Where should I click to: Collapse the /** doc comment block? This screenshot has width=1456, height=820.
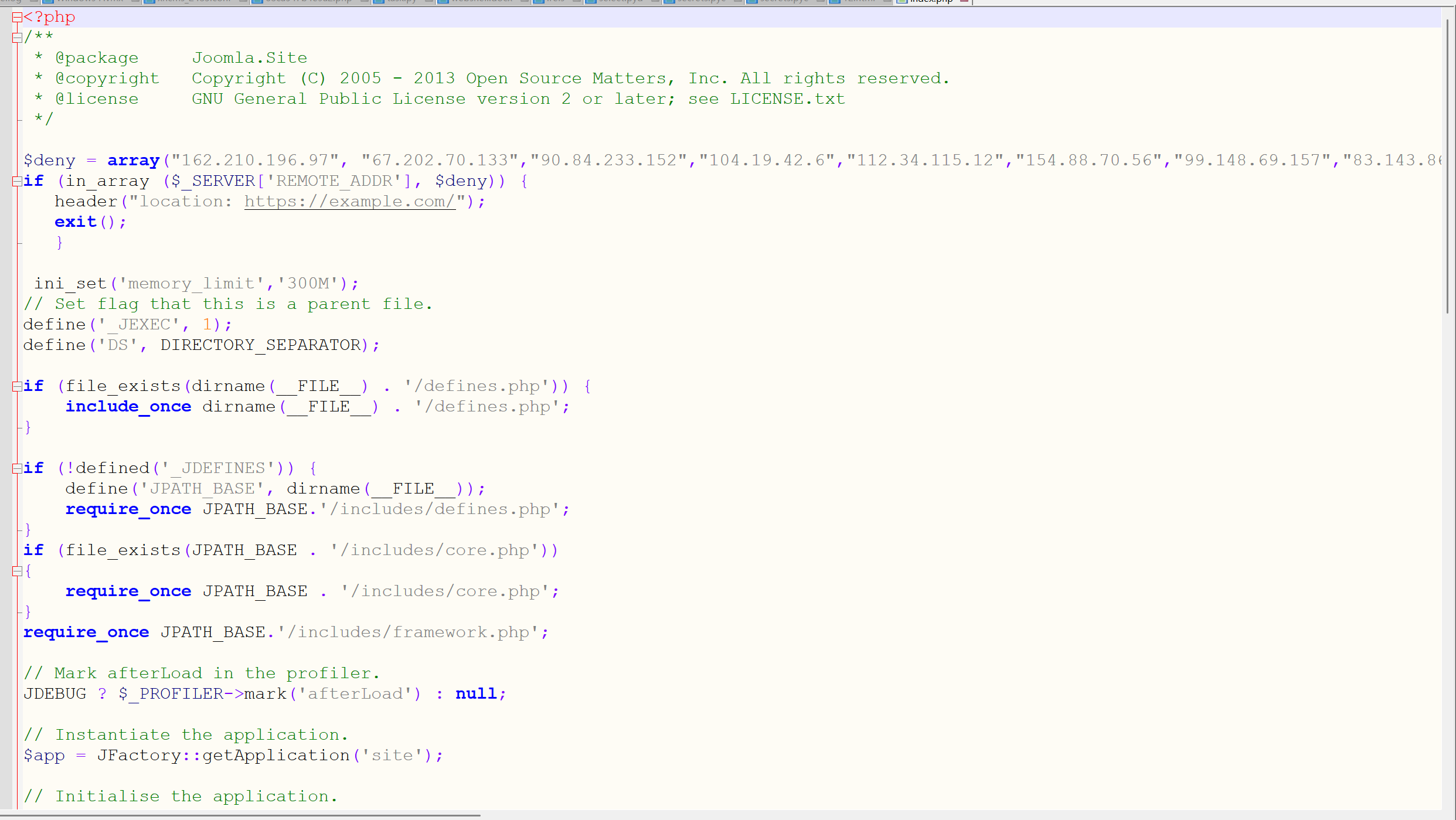(17, 38)
